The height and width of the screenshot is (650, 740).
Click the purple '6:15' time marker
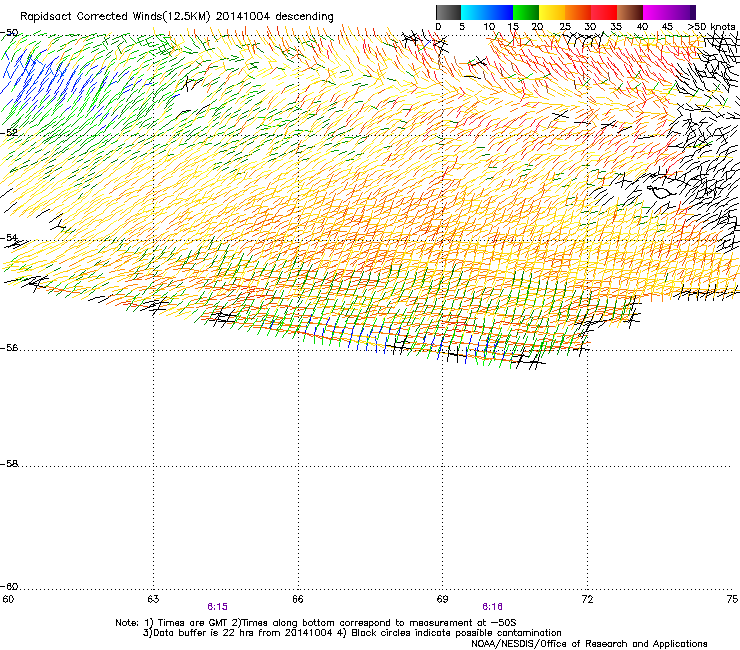[218, 607]
